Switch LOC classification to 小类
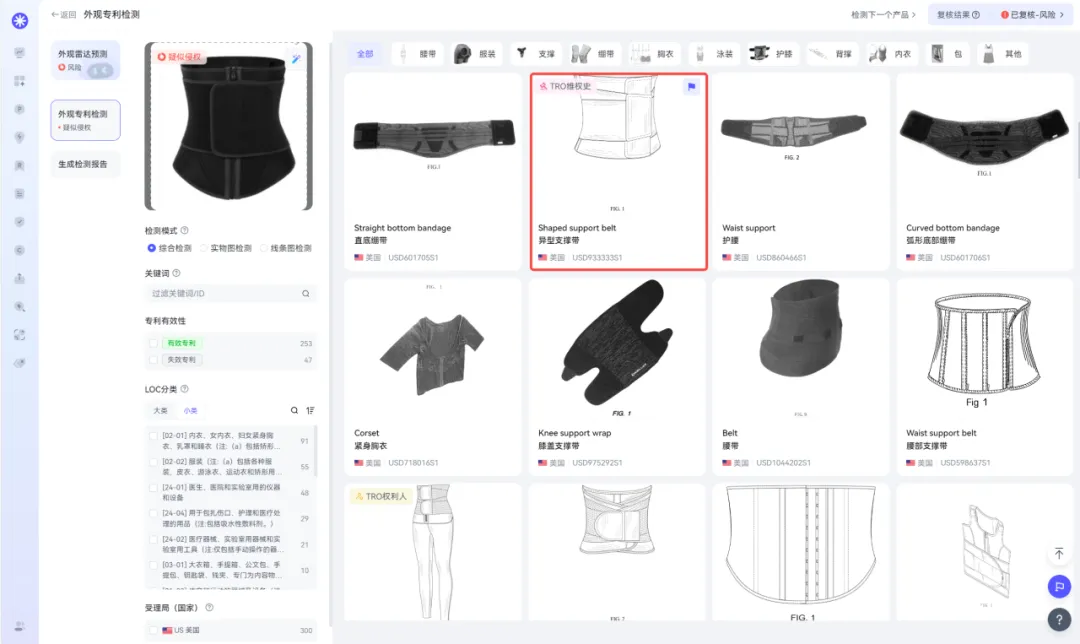1080x644 pixels. (x=190, y=411)
